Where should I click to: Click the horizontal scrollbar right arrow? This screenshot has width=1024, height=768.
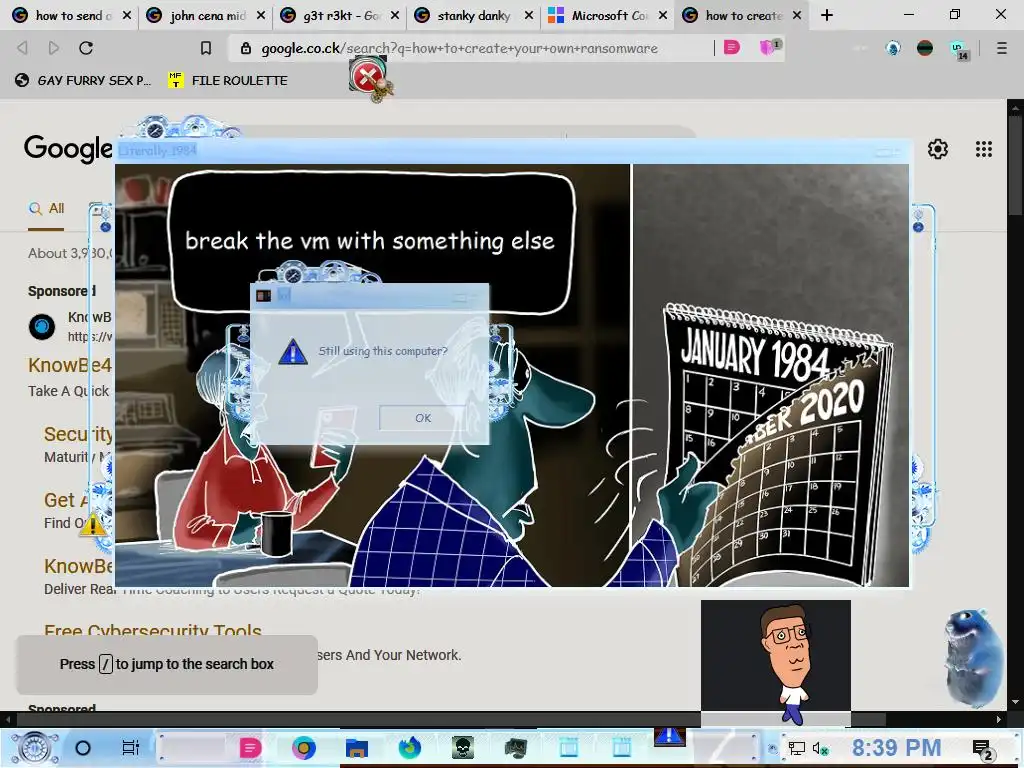pyautogui.click(x=999, y=719)
